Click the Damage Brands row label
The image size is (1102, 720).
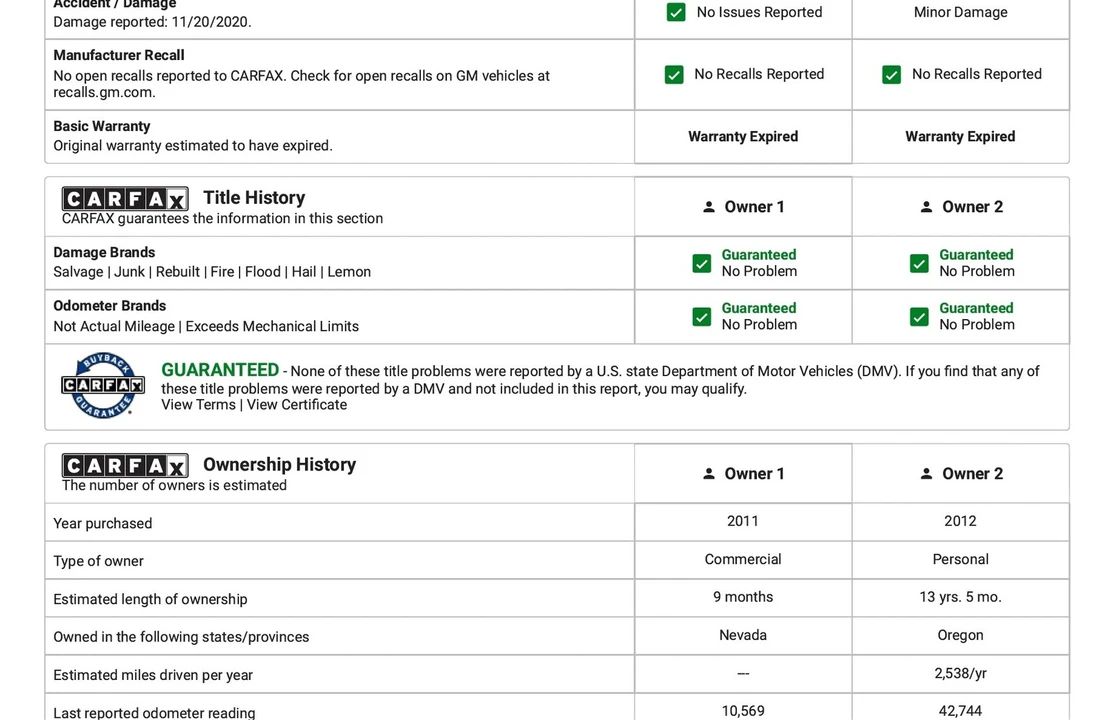pyautogui.click(x=104, y=252)
